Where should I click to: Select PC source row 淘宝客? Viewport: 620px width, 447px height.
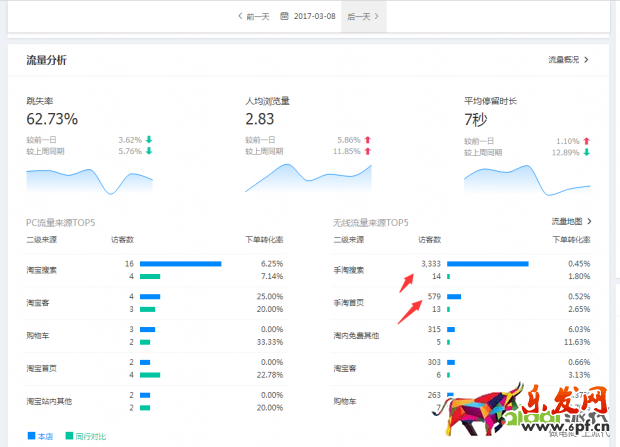coord(155,303)
